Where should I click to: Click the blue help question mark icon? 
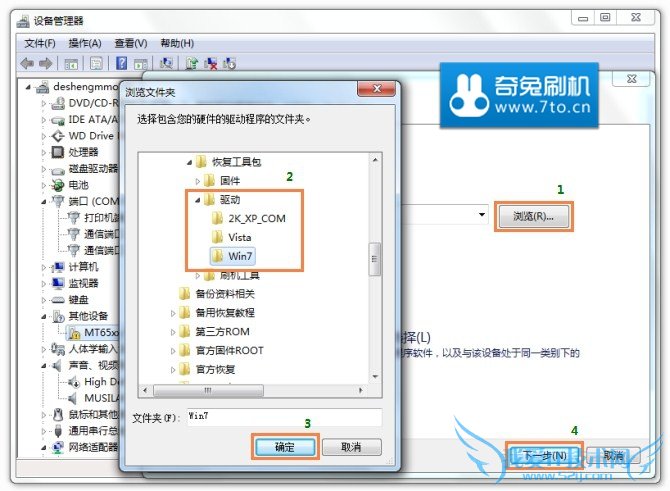(x=122, y=63)
